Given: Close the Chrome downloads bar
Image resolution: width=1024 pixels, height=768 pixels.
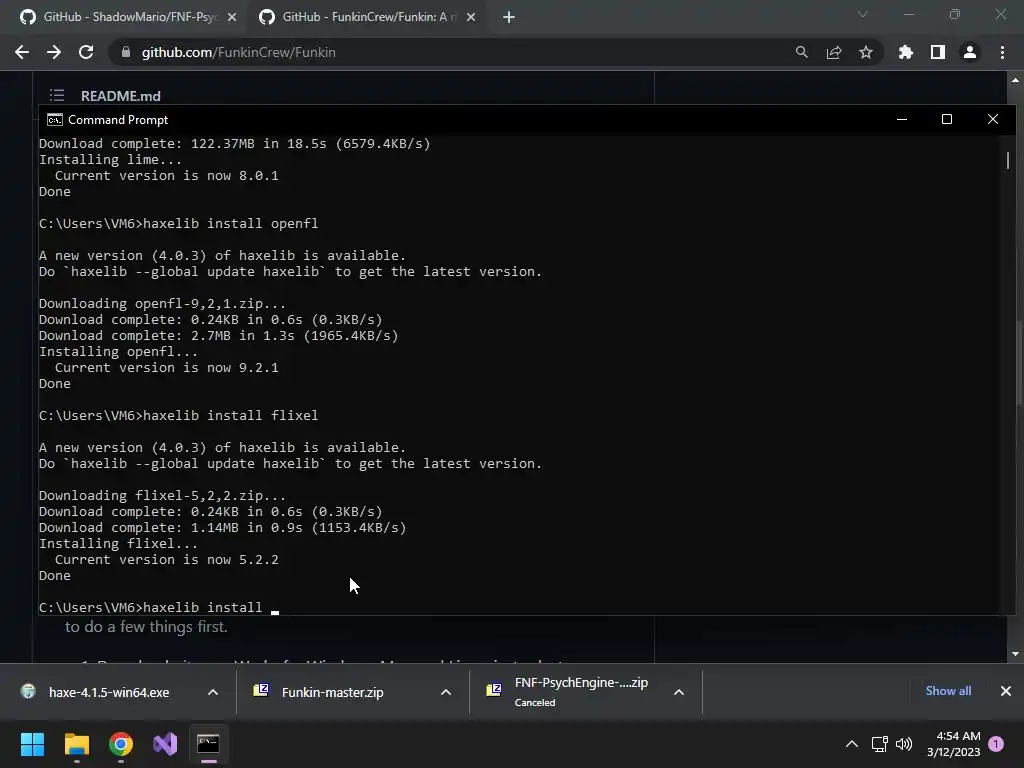Looking at the screenshot, I should coord(1006,691).
